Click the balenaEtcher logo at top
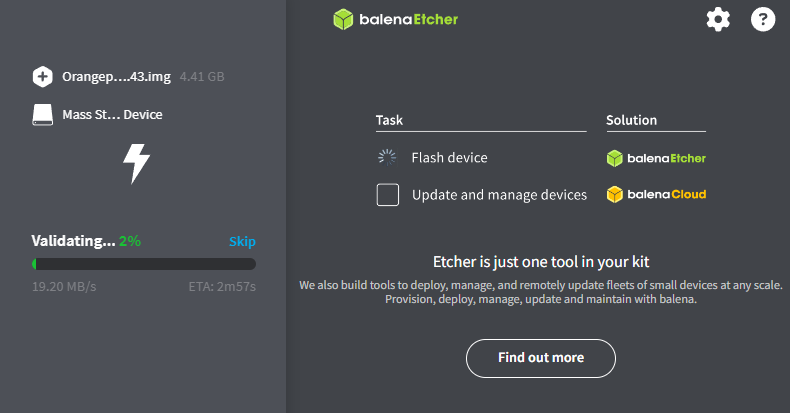The height and width of the screenshot is (413, 790). [x=396, y=19]
